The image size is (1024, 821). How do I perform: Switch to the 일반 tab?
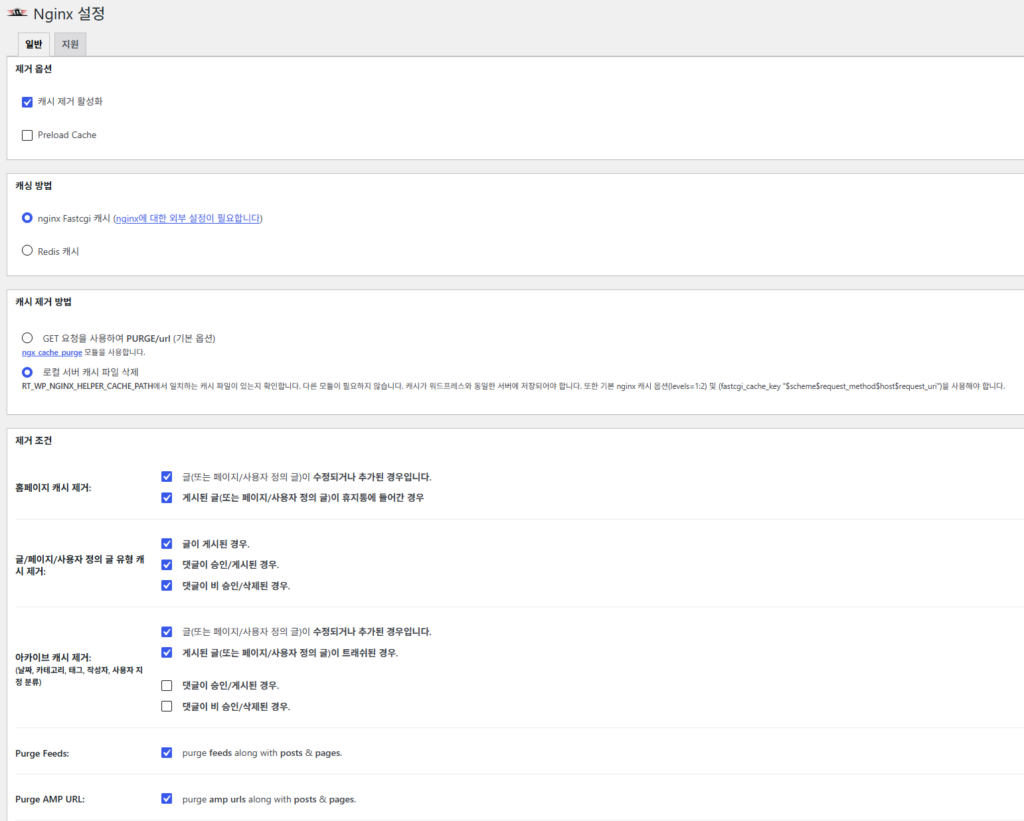click(33, 44)
